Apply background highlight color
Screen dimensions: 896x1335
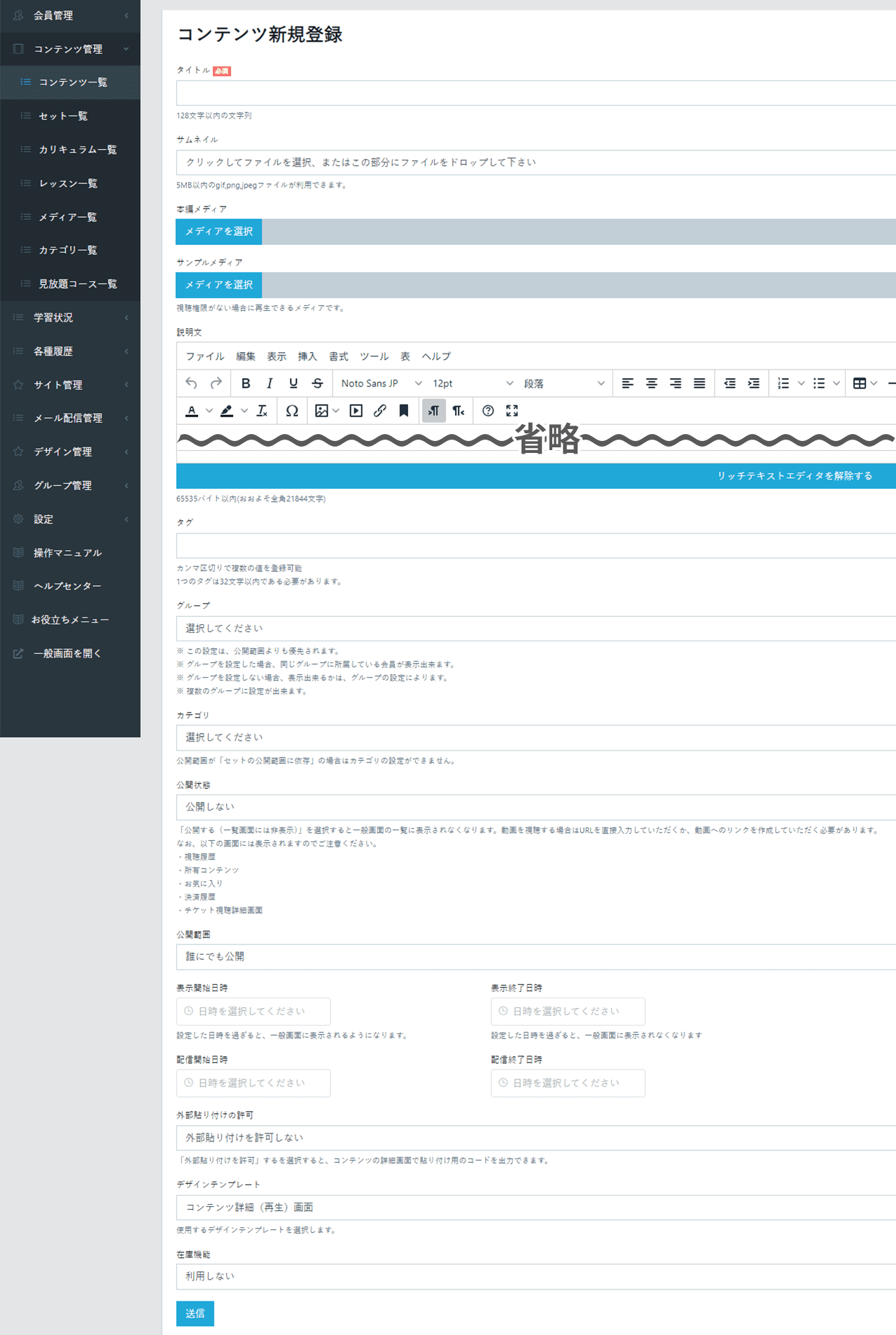[227, 411]
